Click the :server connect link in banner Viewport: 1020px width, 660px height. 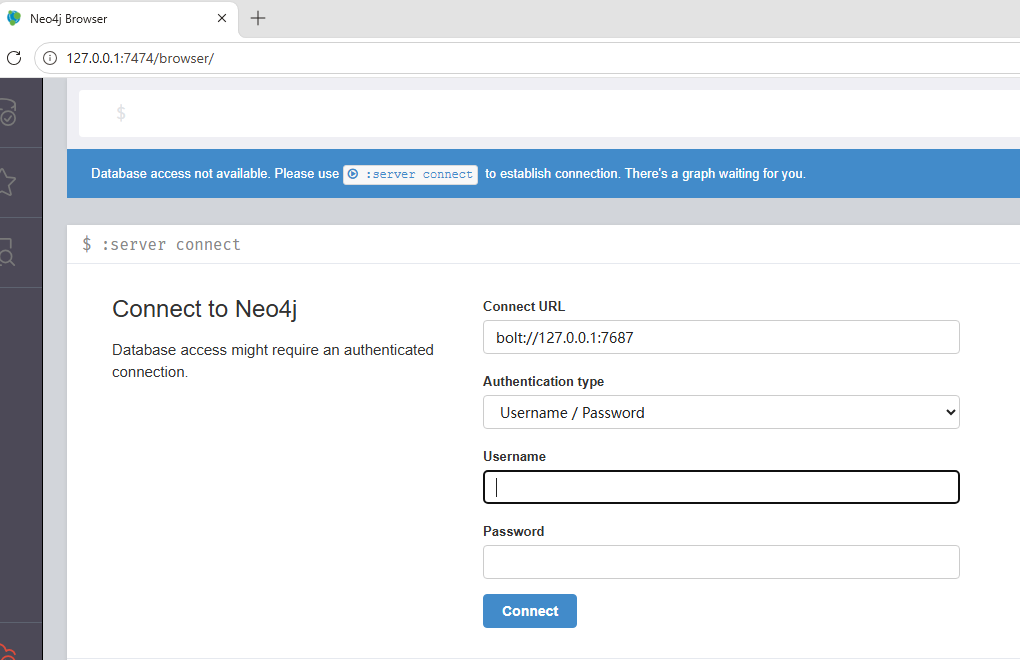click(x=410, y=174)
